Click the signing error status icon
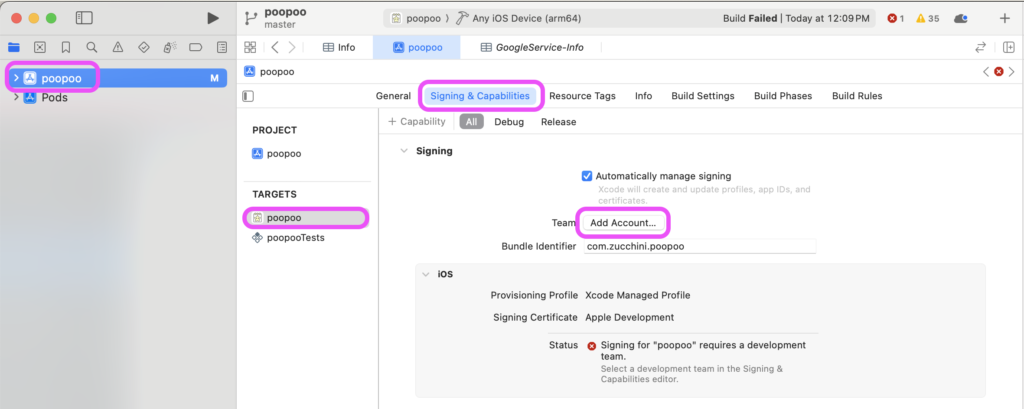This screenshot has width=1024, height=409. [592, 346]
